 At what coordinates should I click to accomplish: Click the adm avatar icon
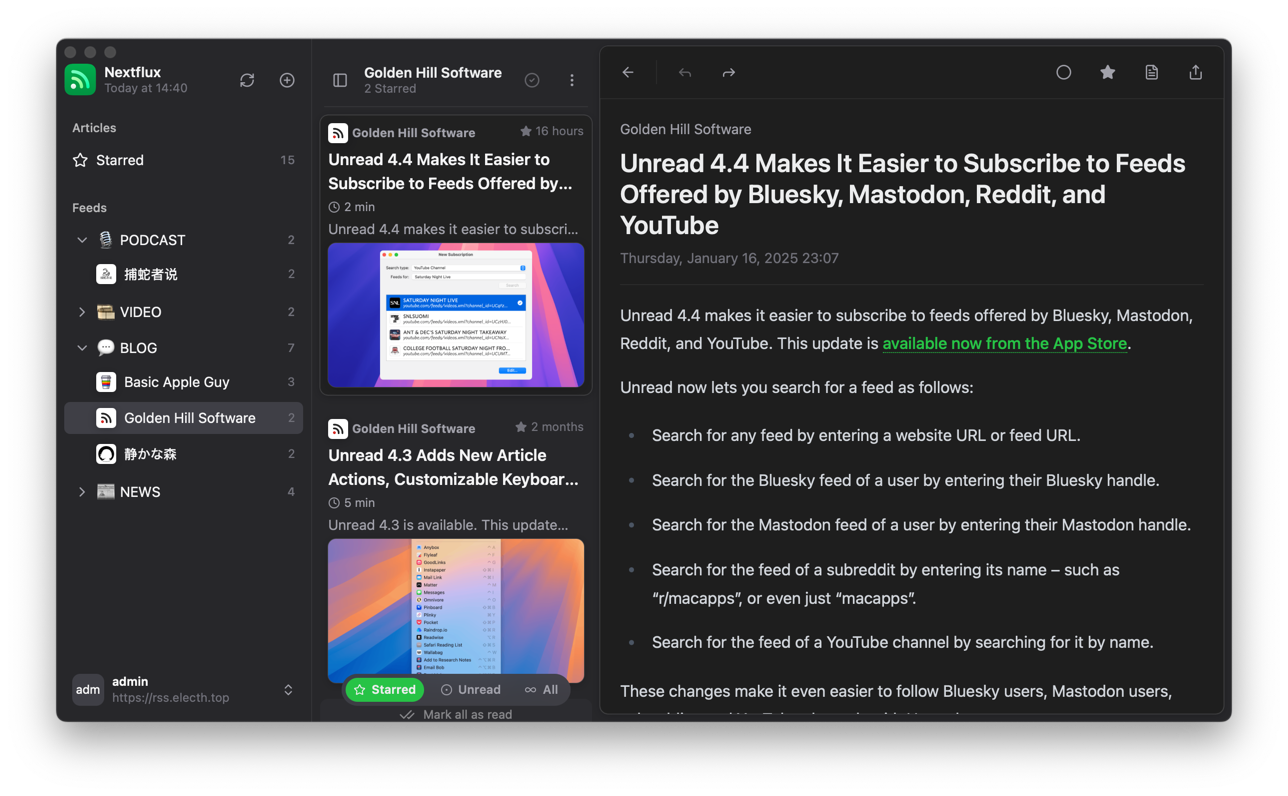pos(88,690)
